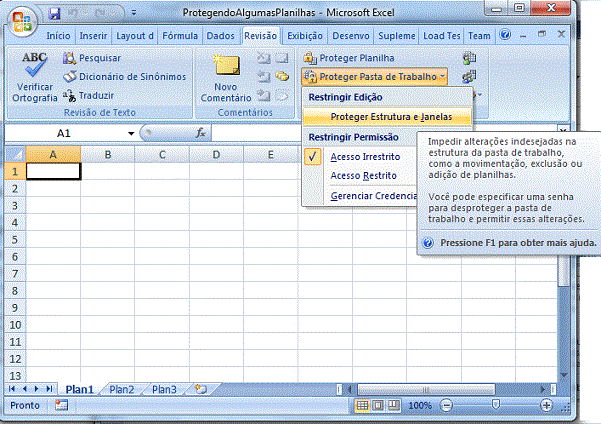Open Fórmulas ribbon tab
Image resolution: width=601 pixels, height=424 pixels.
(180, 36)
